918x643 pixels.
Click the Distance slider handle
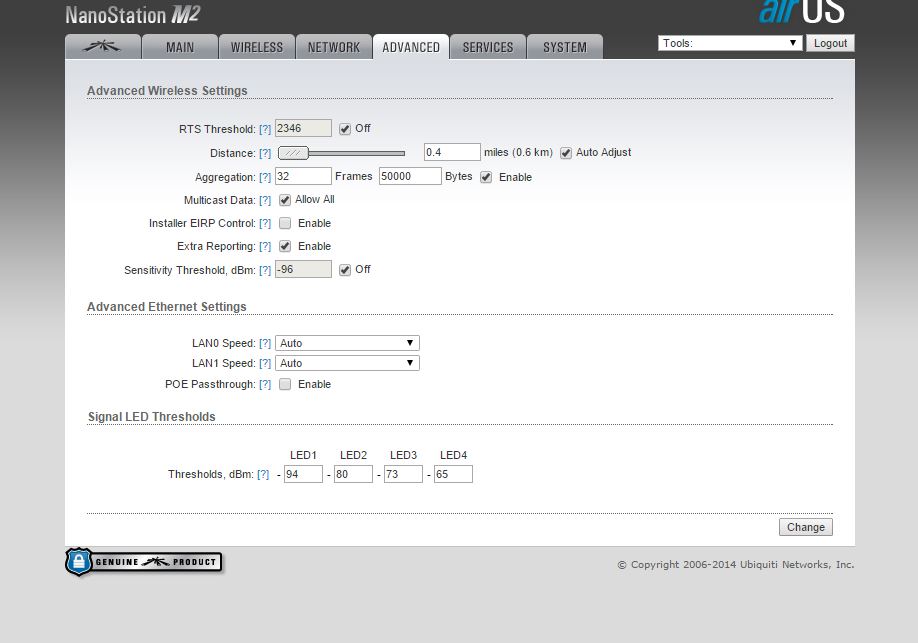tap(293, 153)
